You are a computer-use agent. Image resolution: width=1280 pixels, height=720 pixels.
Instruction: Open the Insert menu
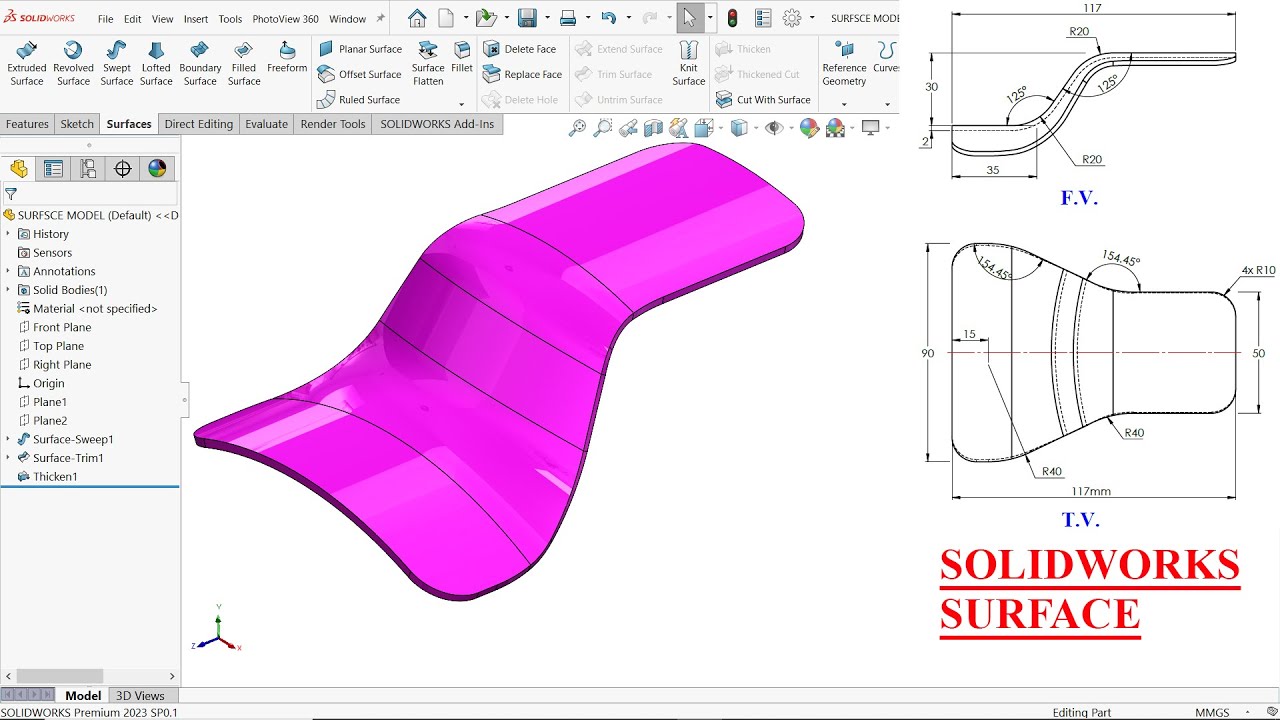tap(196, 19)
